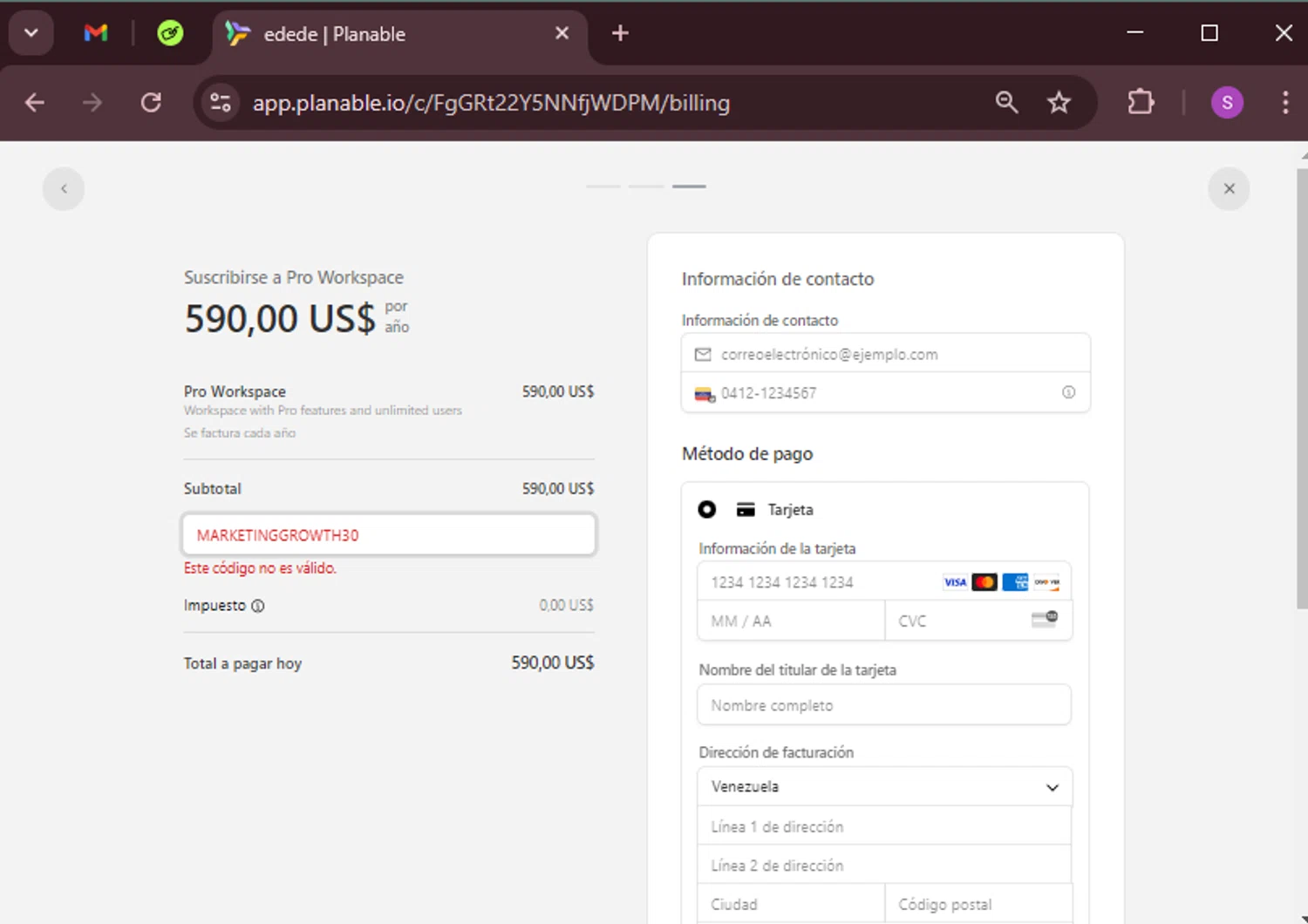Click the page vertical scrollbar
This screenshot has height=924, width=1308.
click(x=1302, y=388)
